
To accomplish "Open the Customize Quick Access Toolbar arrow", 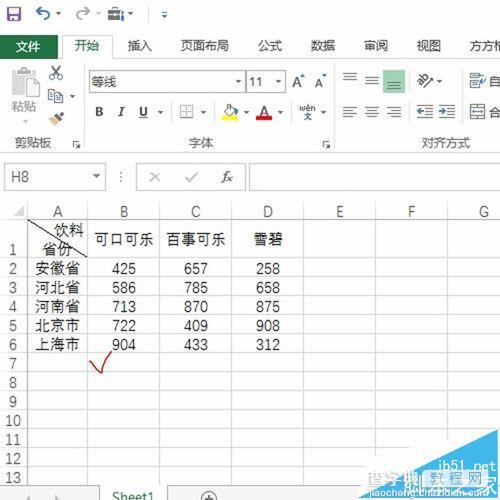I will tap(164, 15).
